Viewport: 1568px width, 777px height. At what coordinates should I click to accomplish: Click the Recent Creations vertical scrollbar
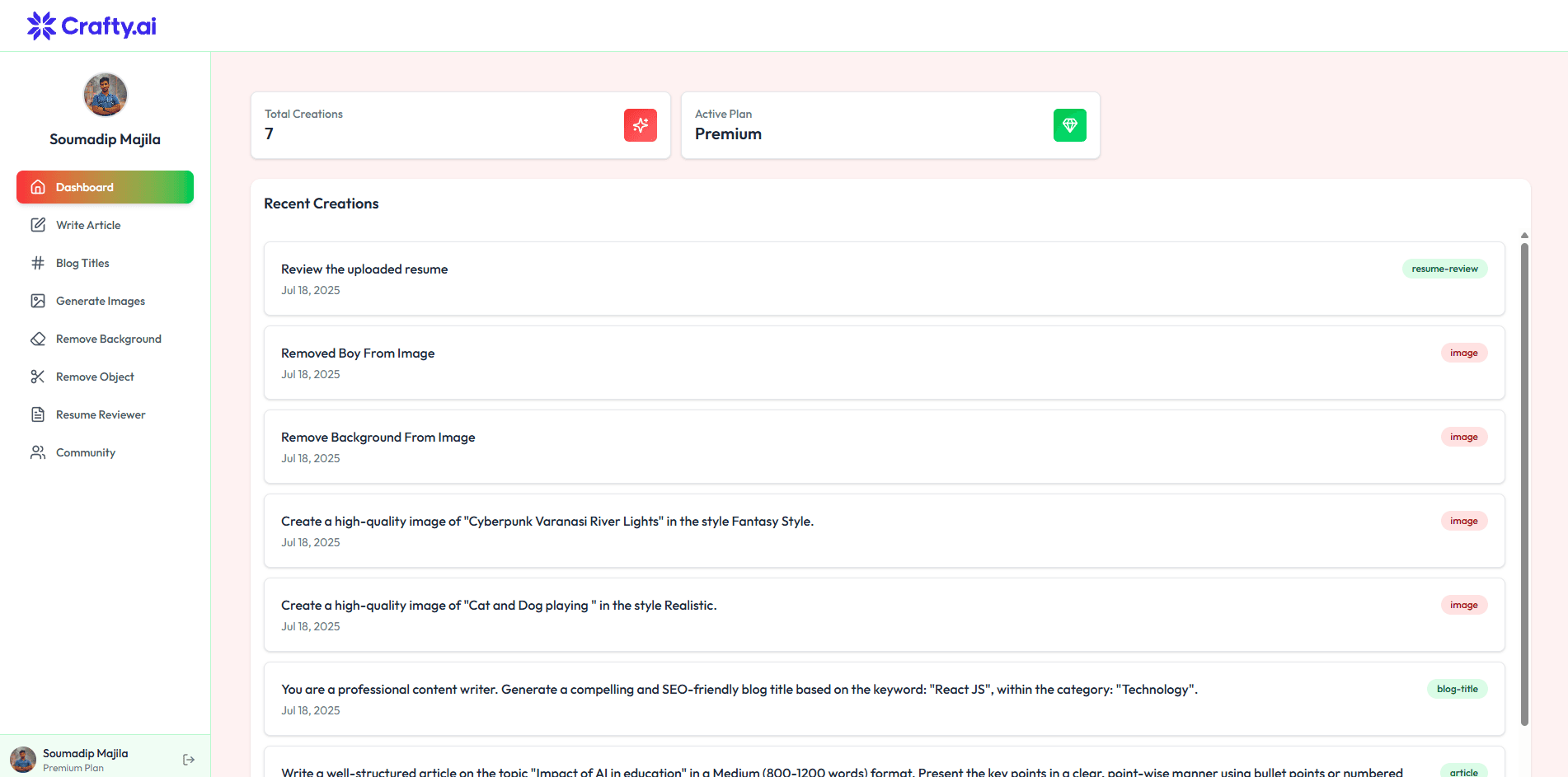coord(1524,484)
